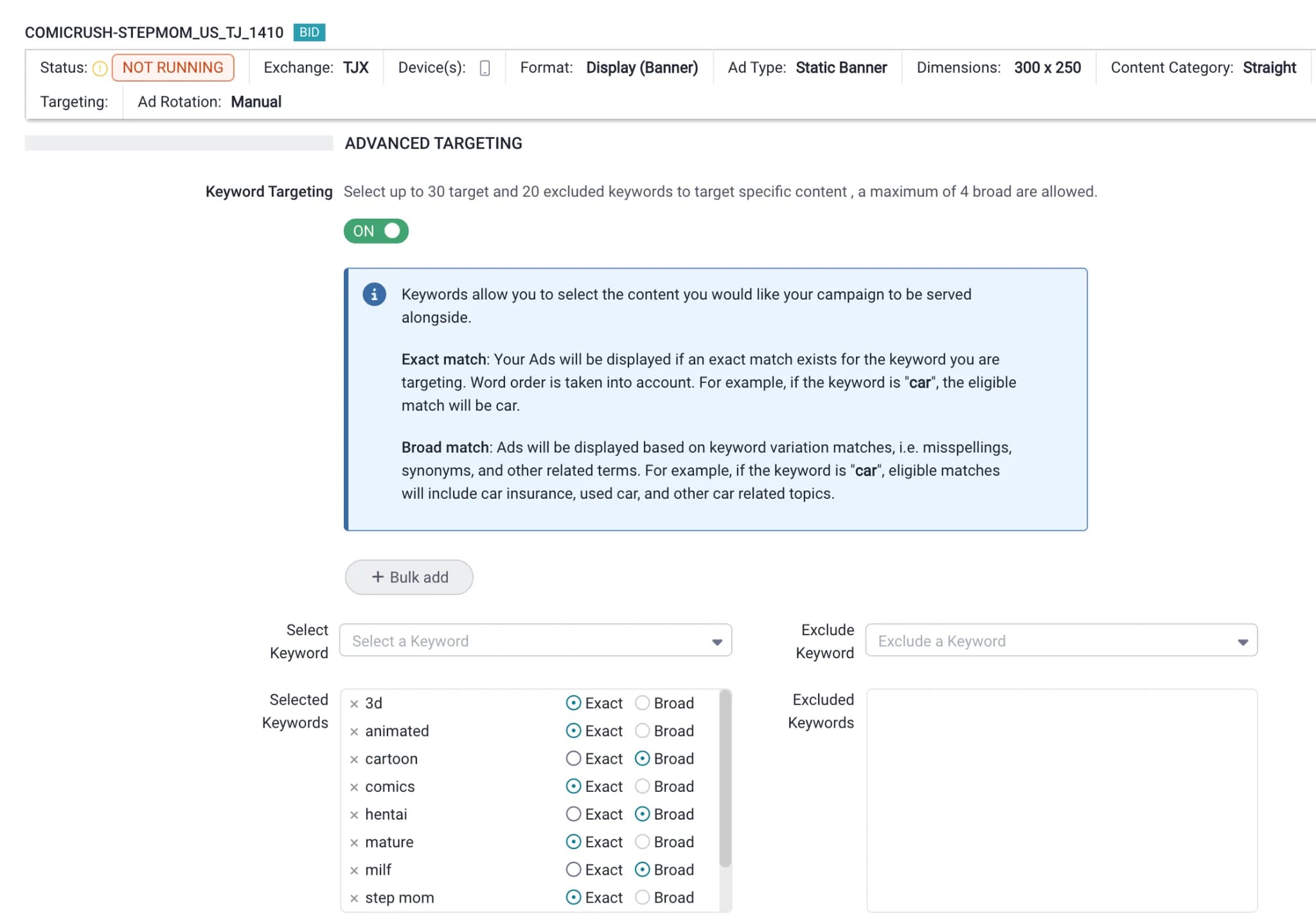This screenshot has width=1316, height=916.
Task: Set animated keyword to Broad match
Action: tap(642, 730)
